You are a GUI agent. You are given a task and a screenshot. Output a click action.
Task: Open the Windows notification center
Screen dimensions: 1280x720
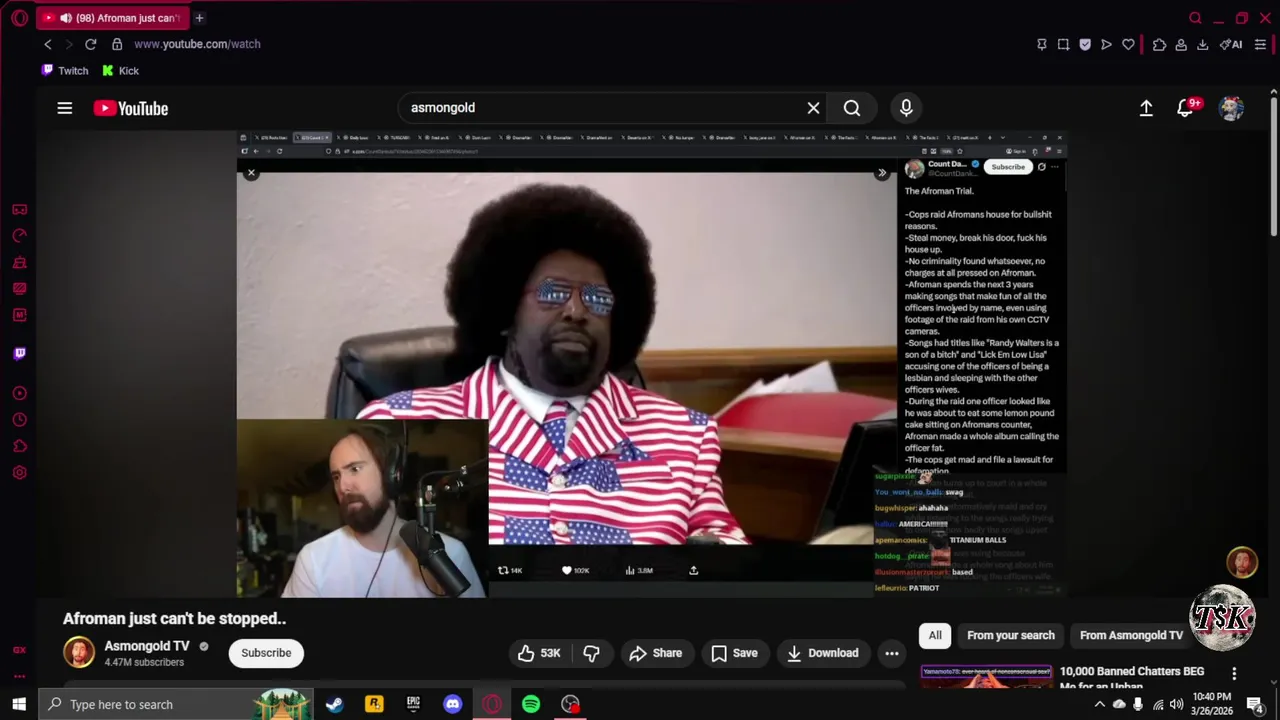[x=1256, y=704]
